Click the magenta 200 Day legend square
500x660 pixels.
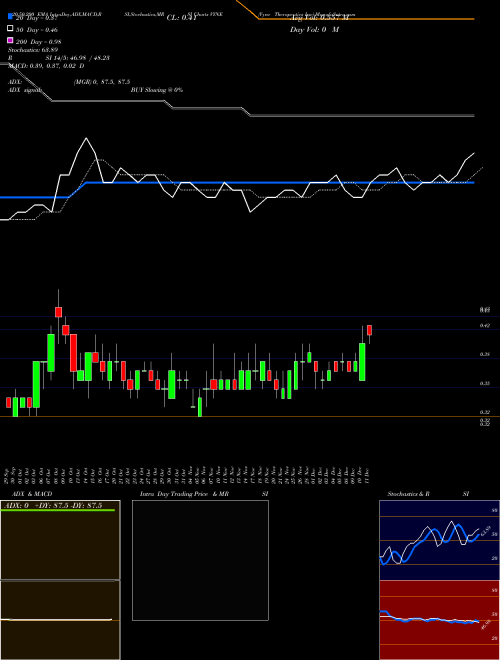point(10,41)
